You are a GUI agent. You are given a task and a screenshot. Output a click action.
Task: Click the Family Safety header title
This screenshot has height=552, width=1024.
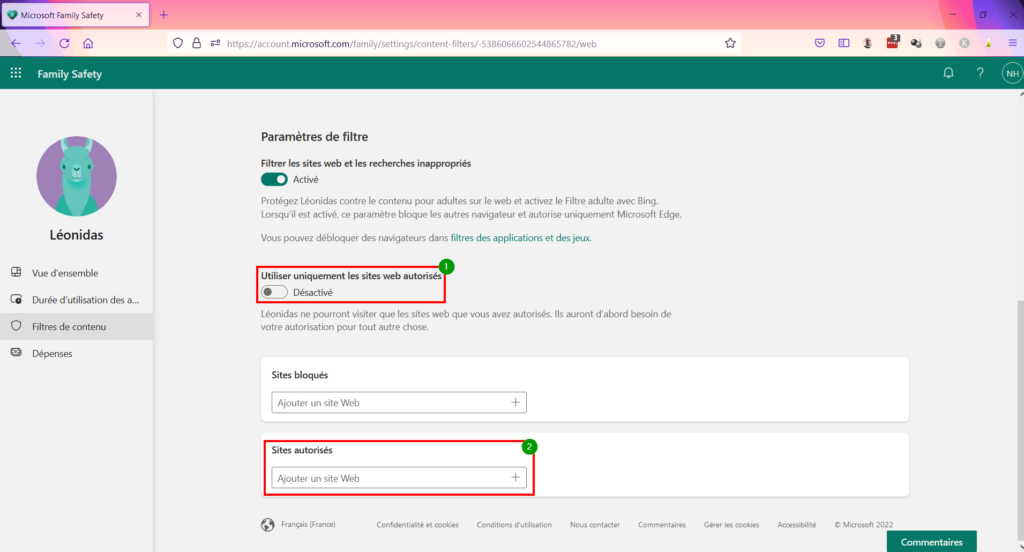pos(69,74)
